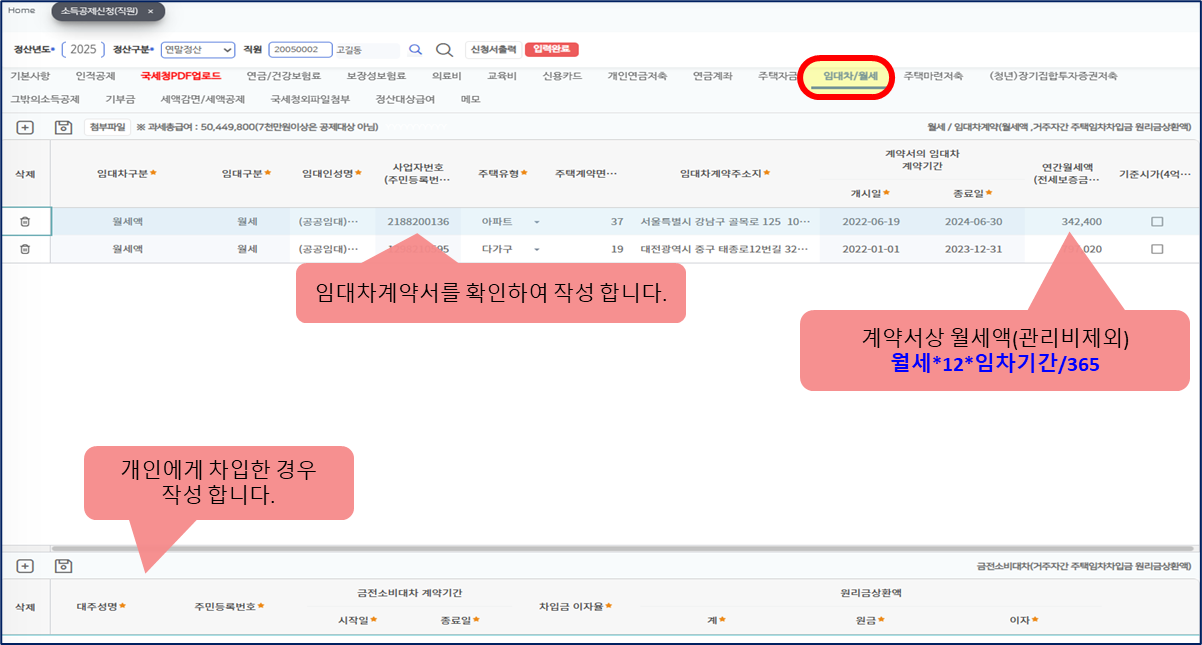Switch to 기부금 tab
1202x645 pixels.
(x=120, y=99)
